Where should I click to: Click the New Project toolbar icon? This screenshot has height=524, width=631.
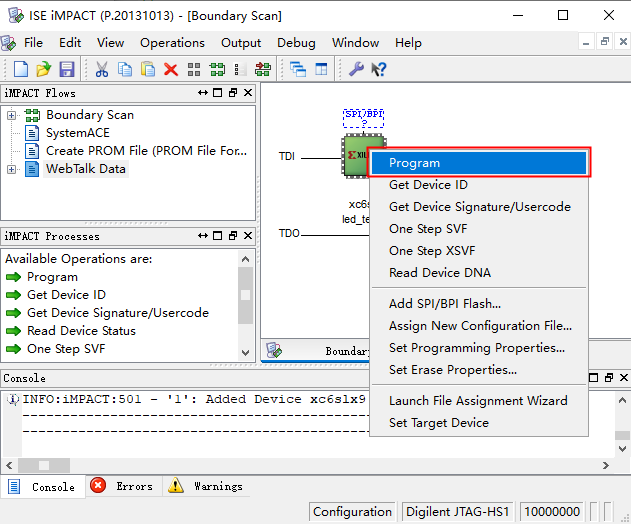tap(21, 69)
